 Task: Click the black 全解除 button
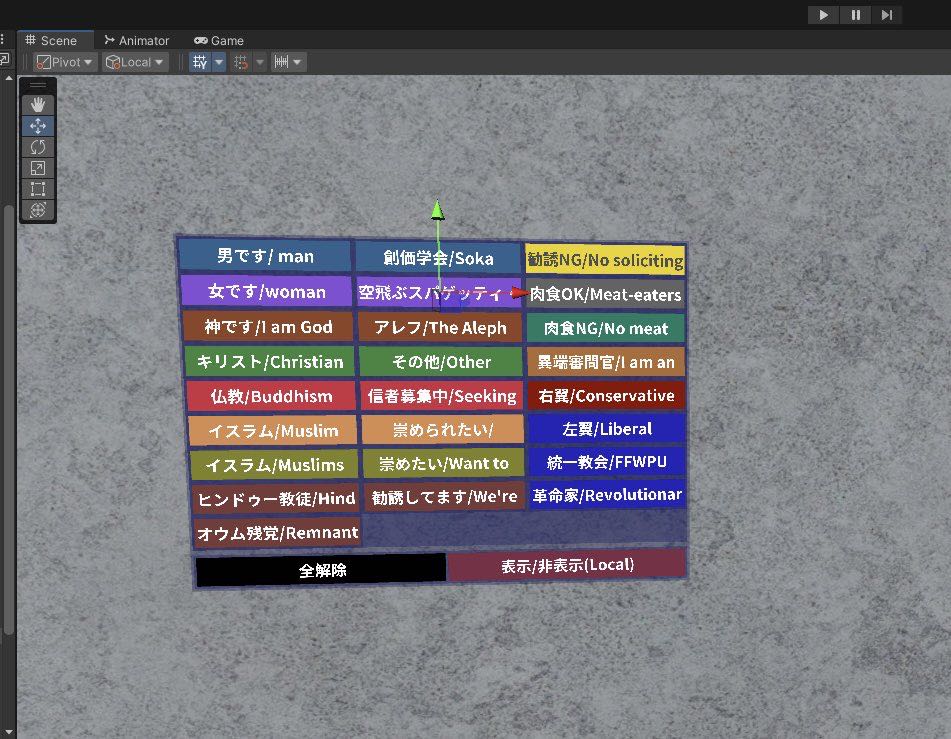(x=321, y=570)
